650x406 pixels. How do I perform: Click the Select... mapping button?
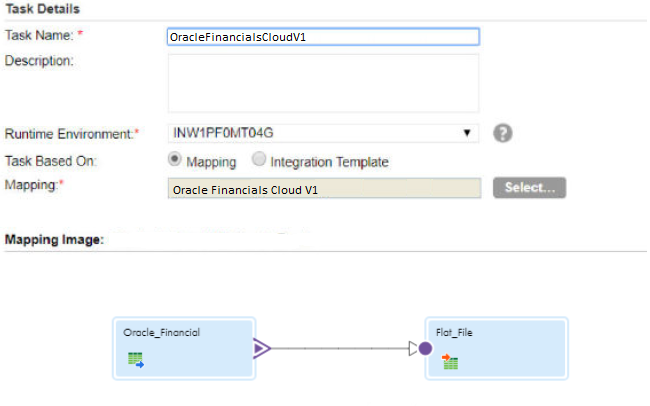coord(529,187)
